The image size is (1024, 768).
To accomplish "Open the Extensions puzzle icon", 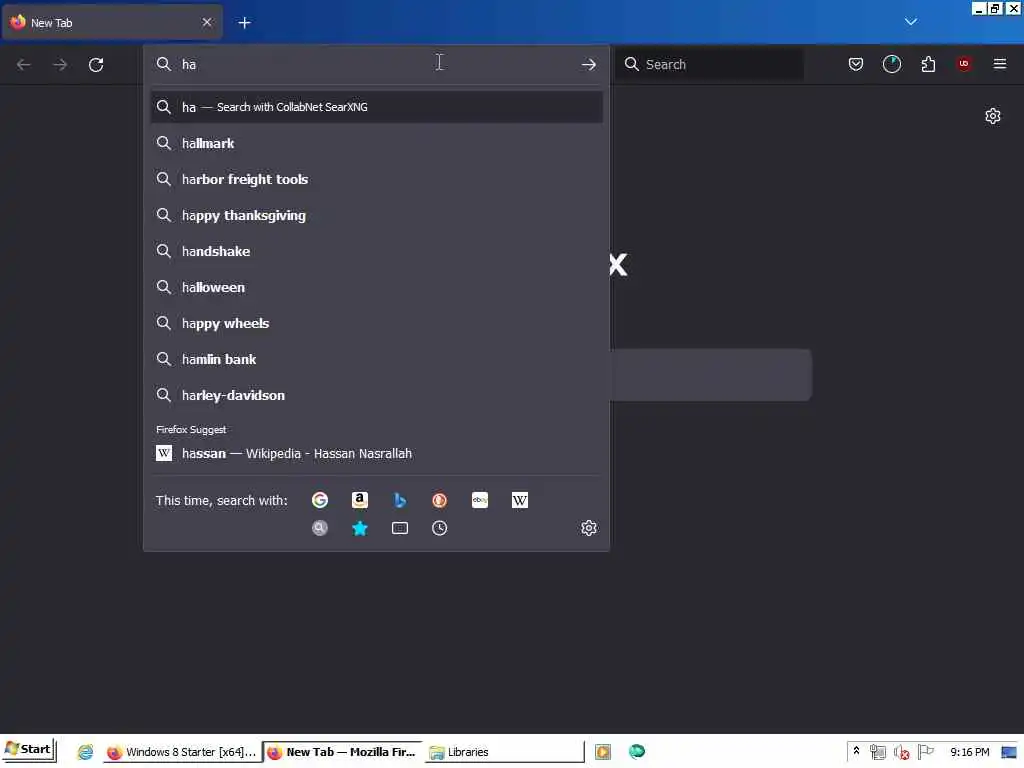I will (928, 64).
